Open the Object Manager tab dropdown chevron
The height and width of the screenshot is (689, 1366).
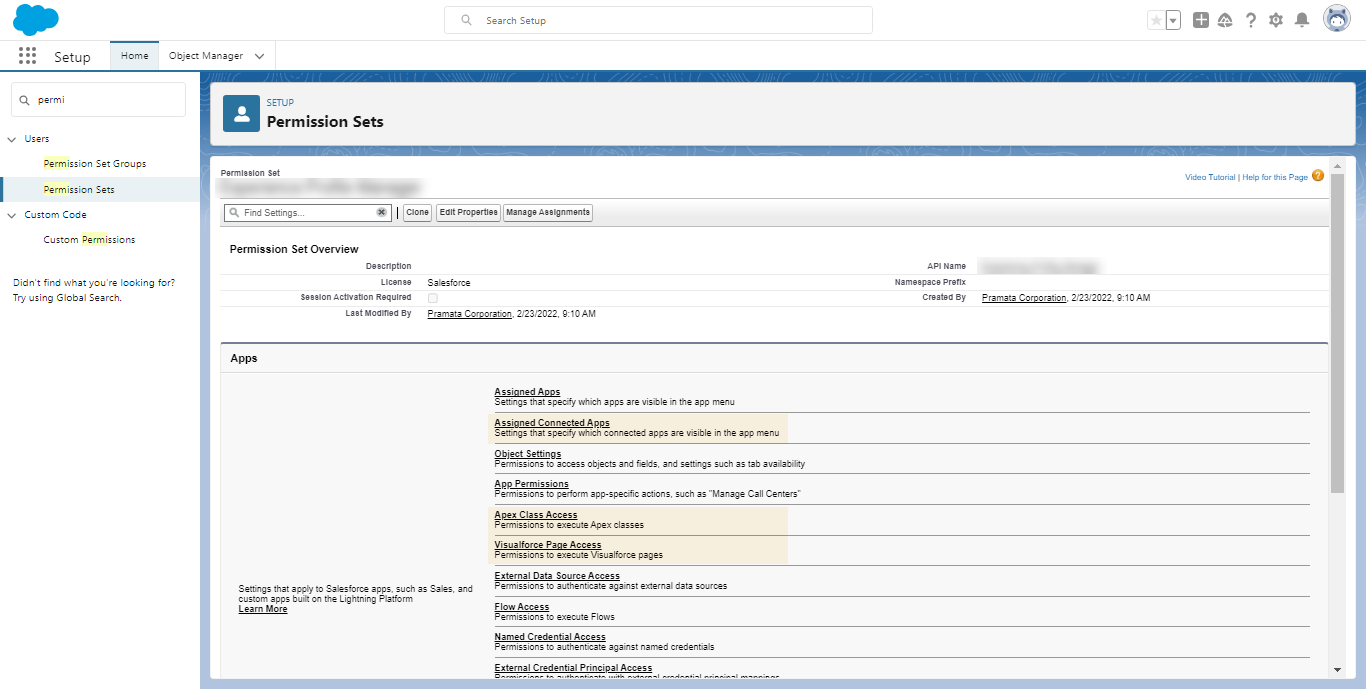coord(259,56)
